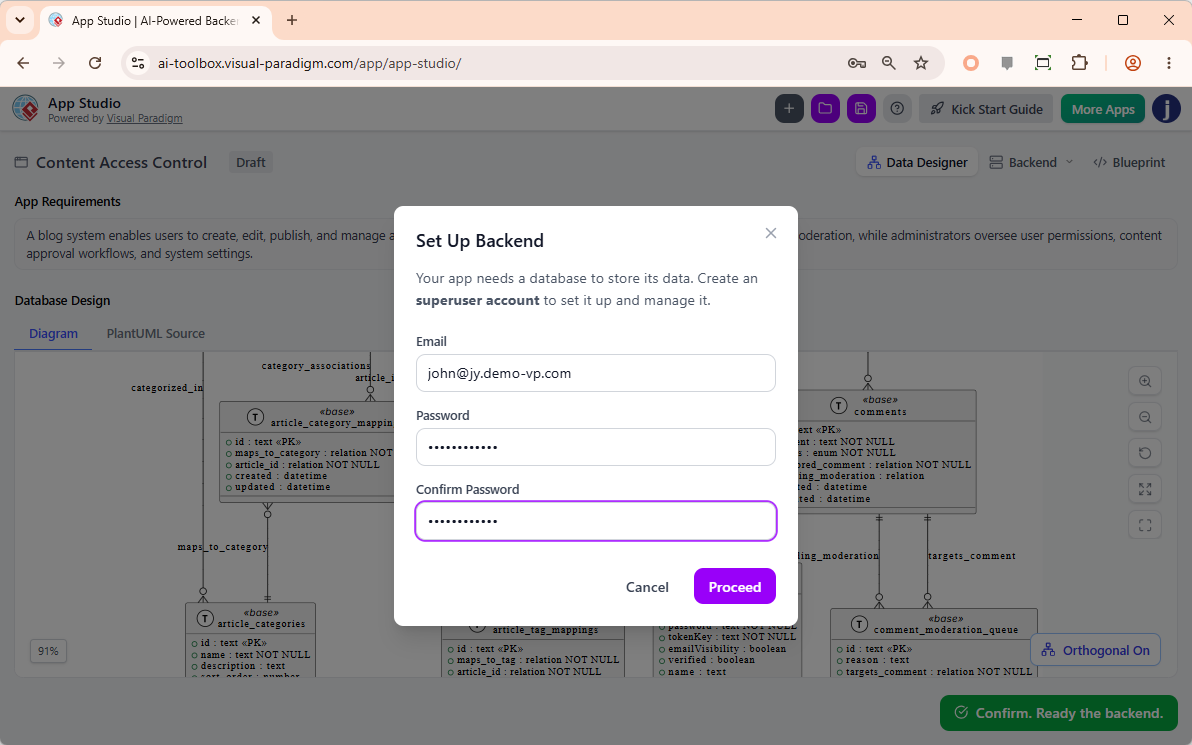Viewport: 1192px width, 745px height.
Task: Open site information icon in address bar
Action: tap(138, 63)
